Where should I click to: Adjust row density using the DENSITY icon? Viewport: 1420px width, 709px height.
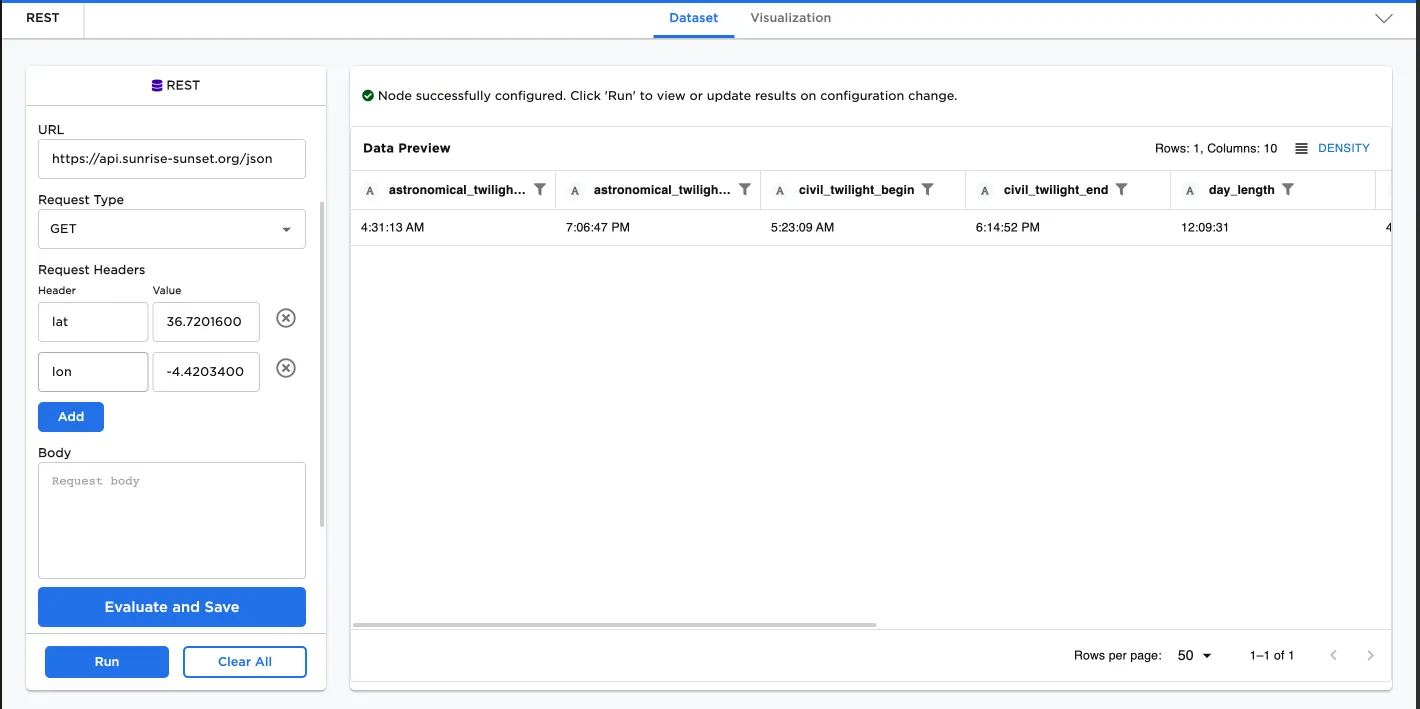1301,147
